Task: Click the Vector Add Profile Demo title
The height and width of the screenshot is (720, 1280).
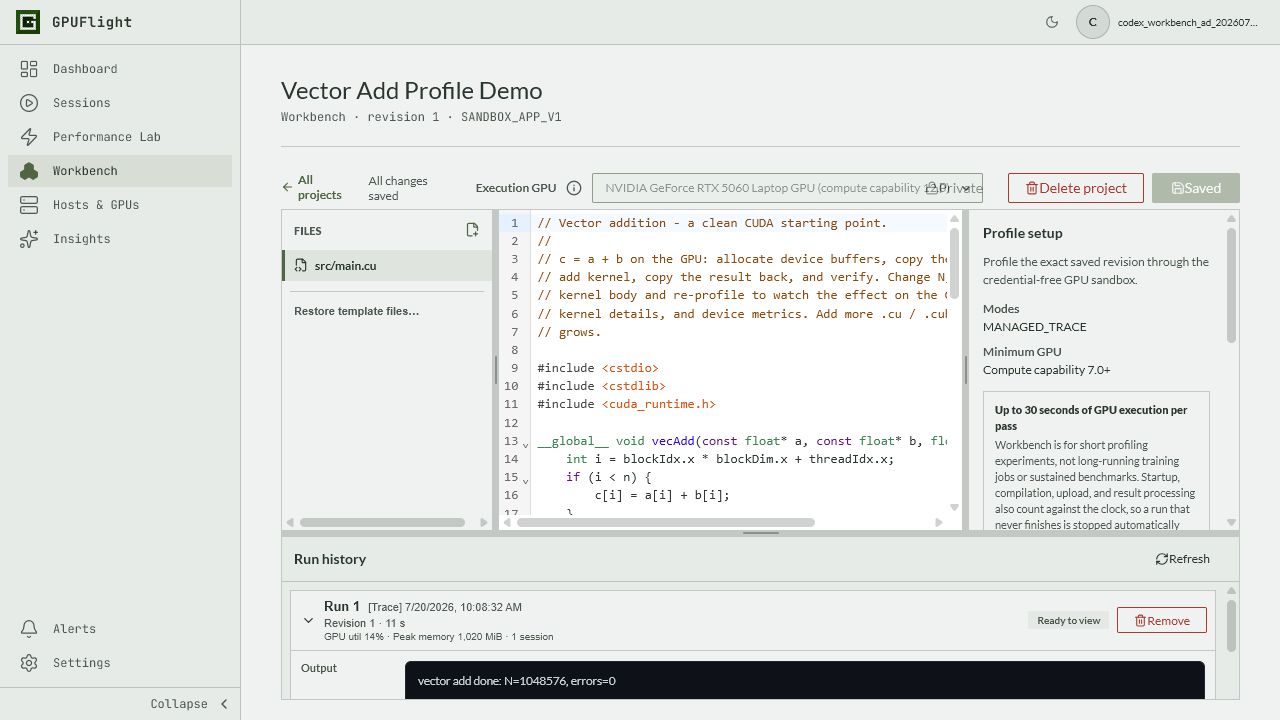Action: 412,90
